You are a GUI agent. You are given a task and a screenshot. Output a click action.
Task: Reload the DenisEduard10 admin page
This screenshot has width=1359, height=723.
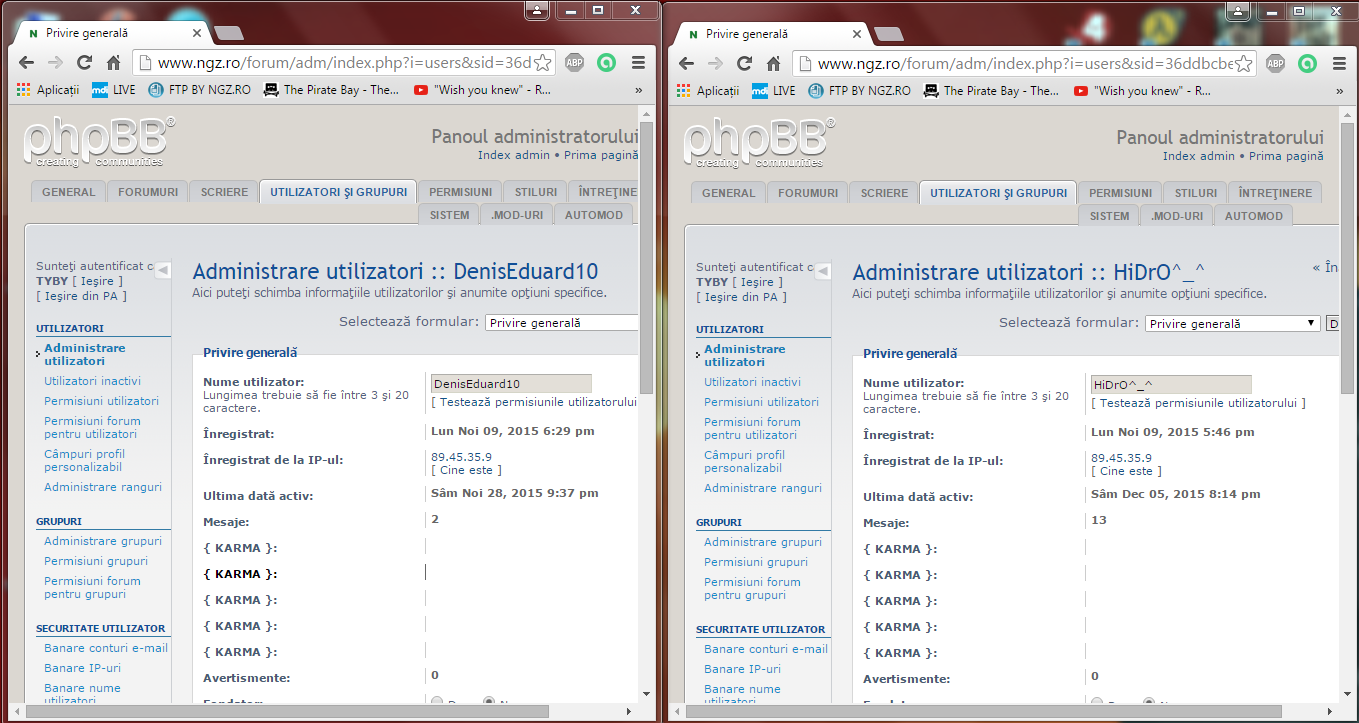(x=84, y=63)
